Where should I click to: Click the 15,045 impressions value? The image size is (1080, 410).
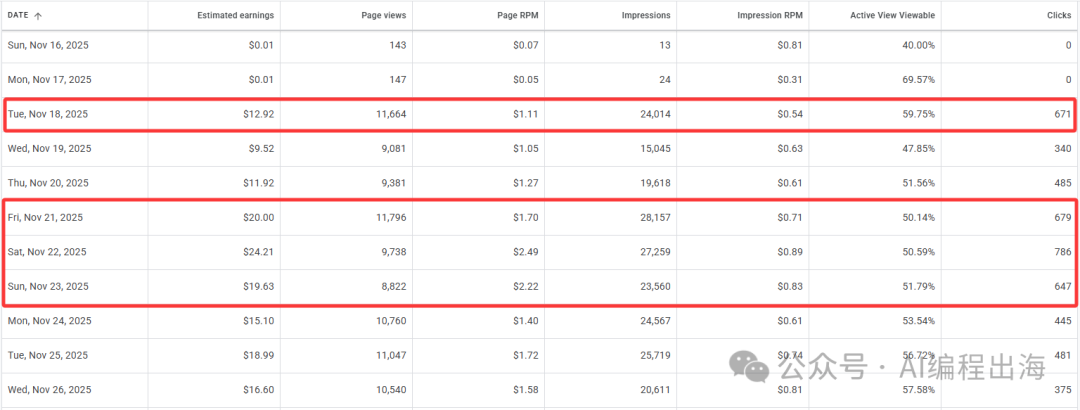tap(655, 149)
